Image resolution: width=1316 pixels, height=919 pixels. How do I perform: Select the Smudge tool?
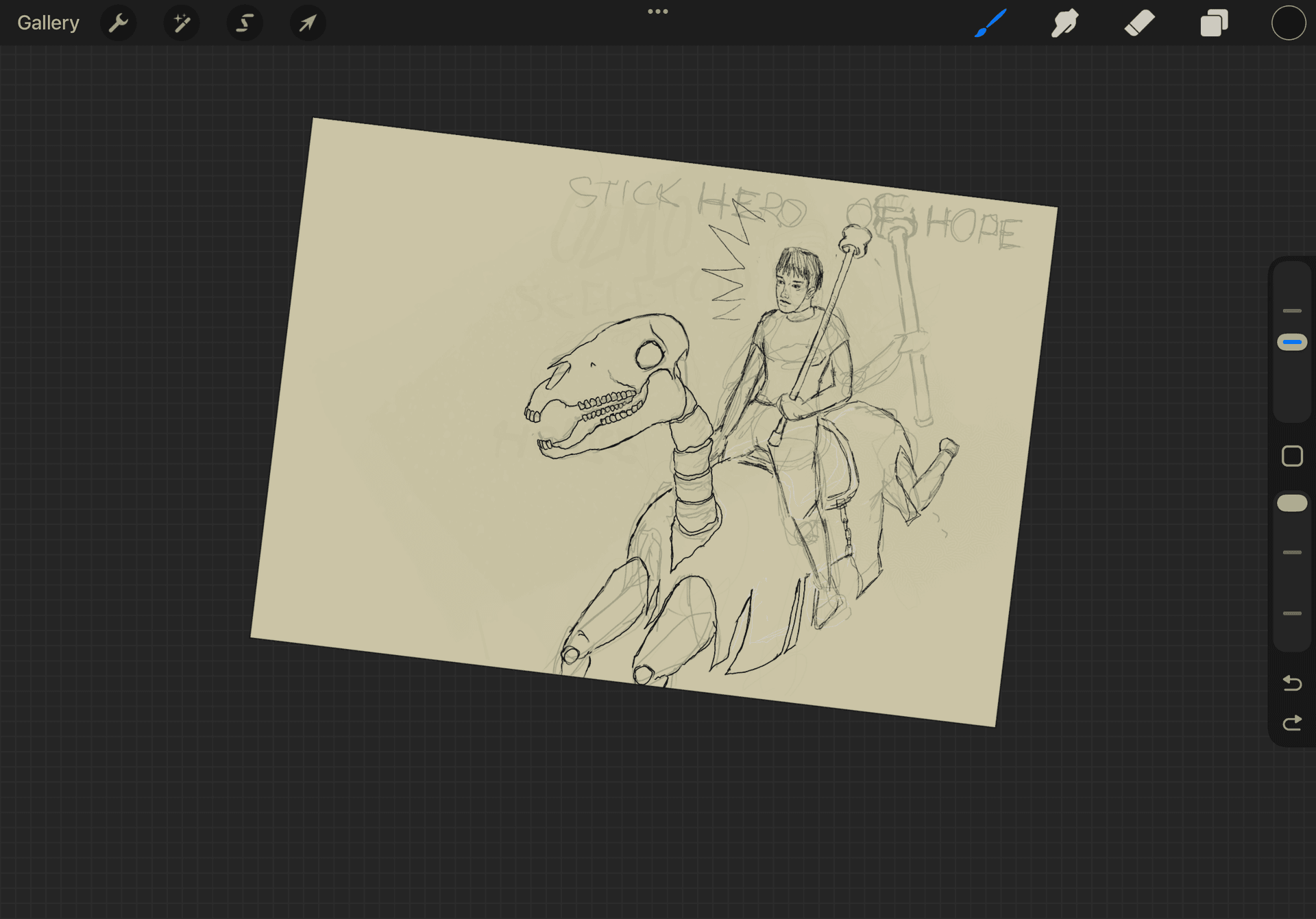pos(1064,23)
